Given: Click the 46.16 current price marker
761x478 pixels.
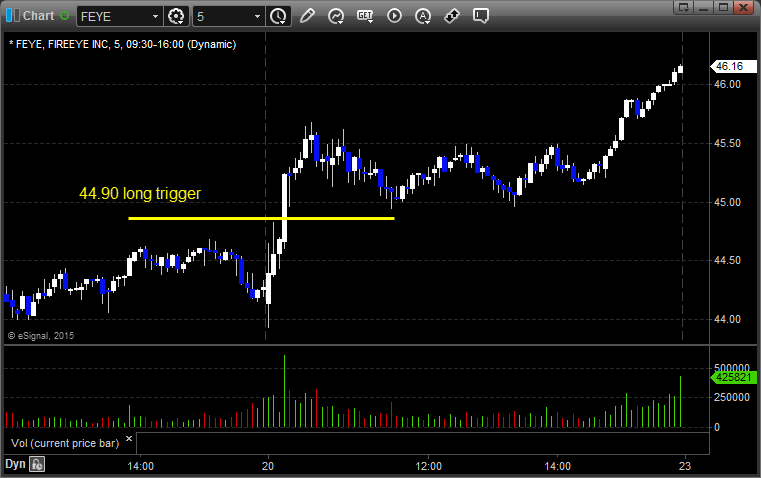Looking at the screenshot, I should (733, 66).
